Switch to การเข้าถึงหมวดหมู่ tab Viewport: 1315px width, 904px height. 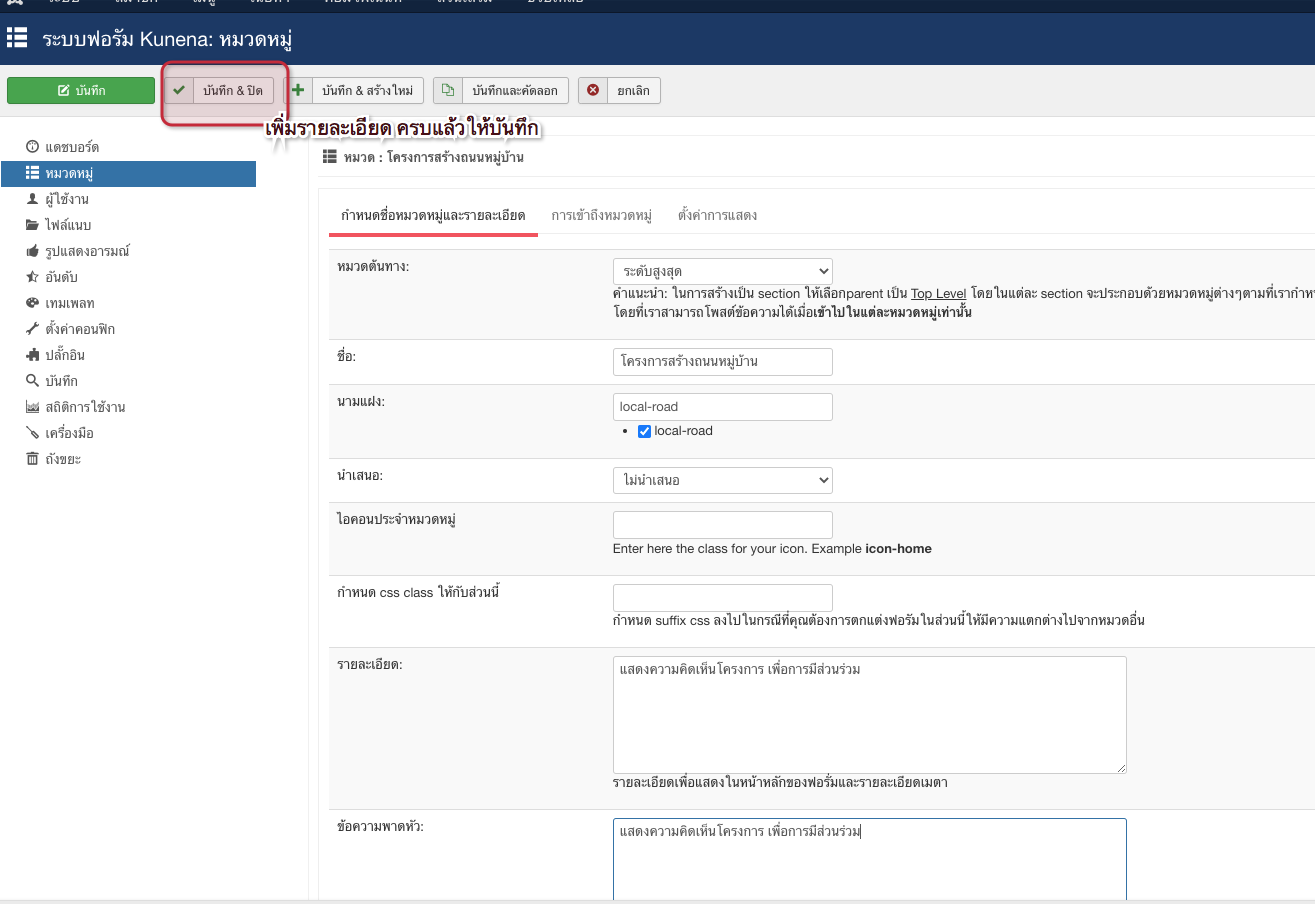(601, 216)
